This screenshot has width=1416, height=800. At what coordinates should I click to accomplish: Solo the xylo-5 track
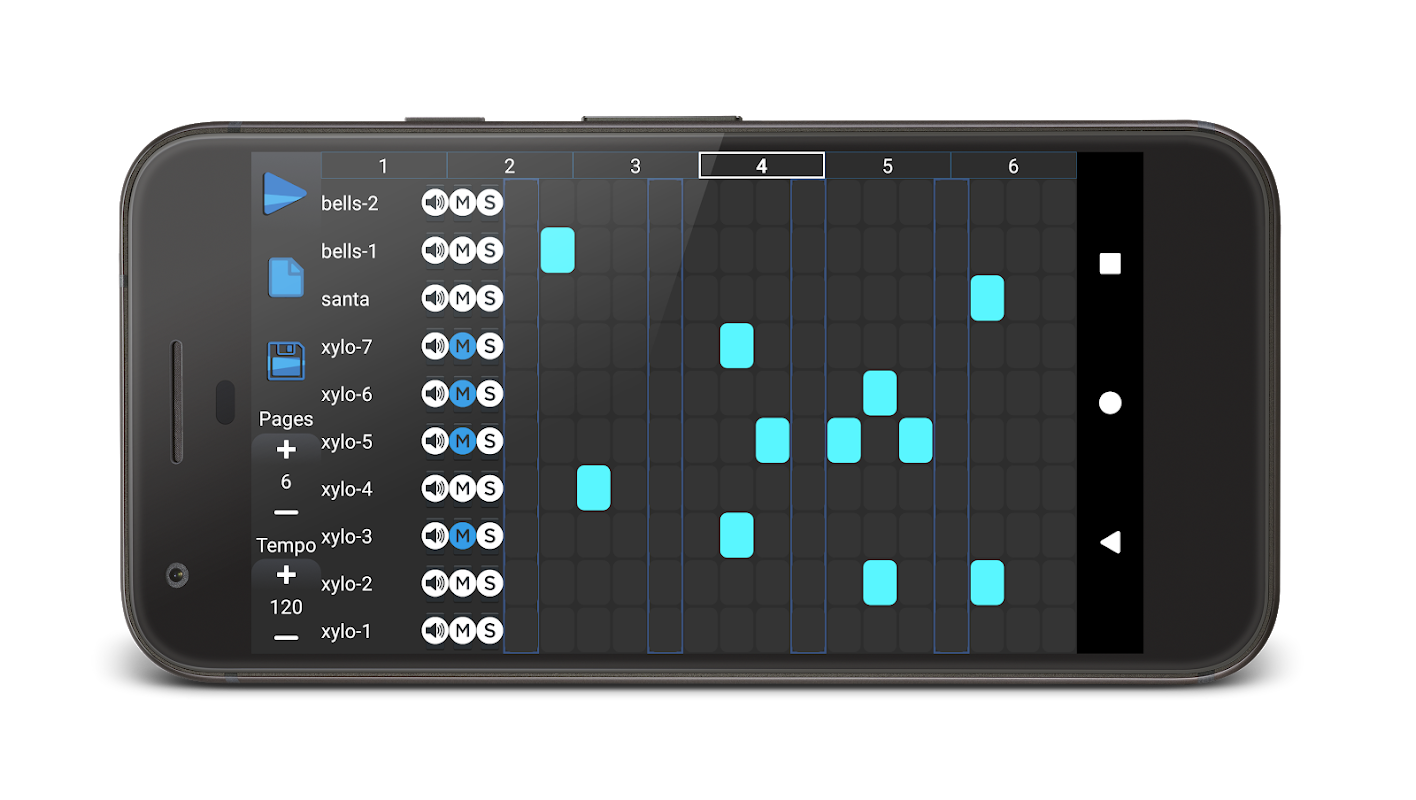pos(489,441)
